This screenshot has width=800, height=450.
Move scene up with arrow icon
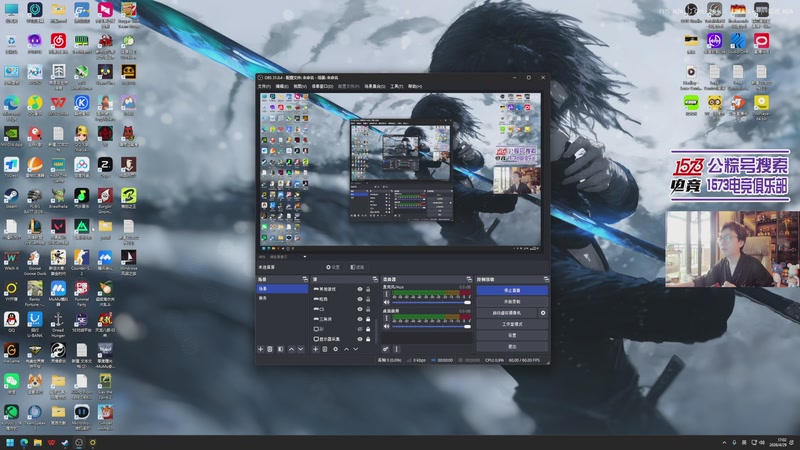point(291,349)
